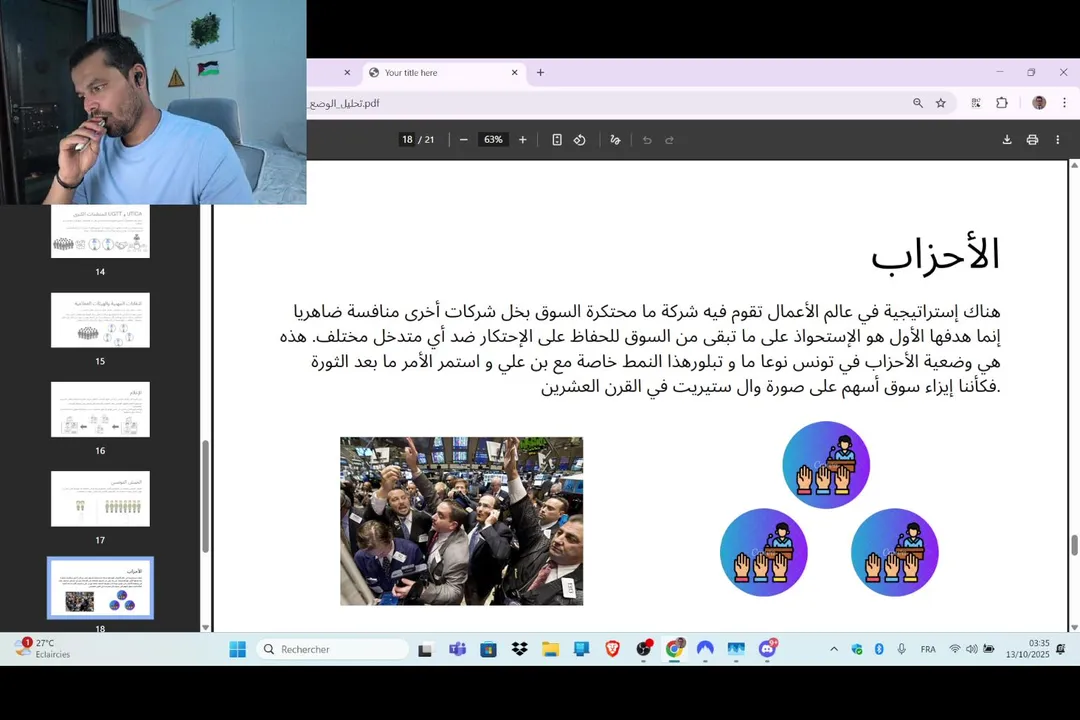Open the volume speaker control
1080x720 pixels.
tap(971, 649)
